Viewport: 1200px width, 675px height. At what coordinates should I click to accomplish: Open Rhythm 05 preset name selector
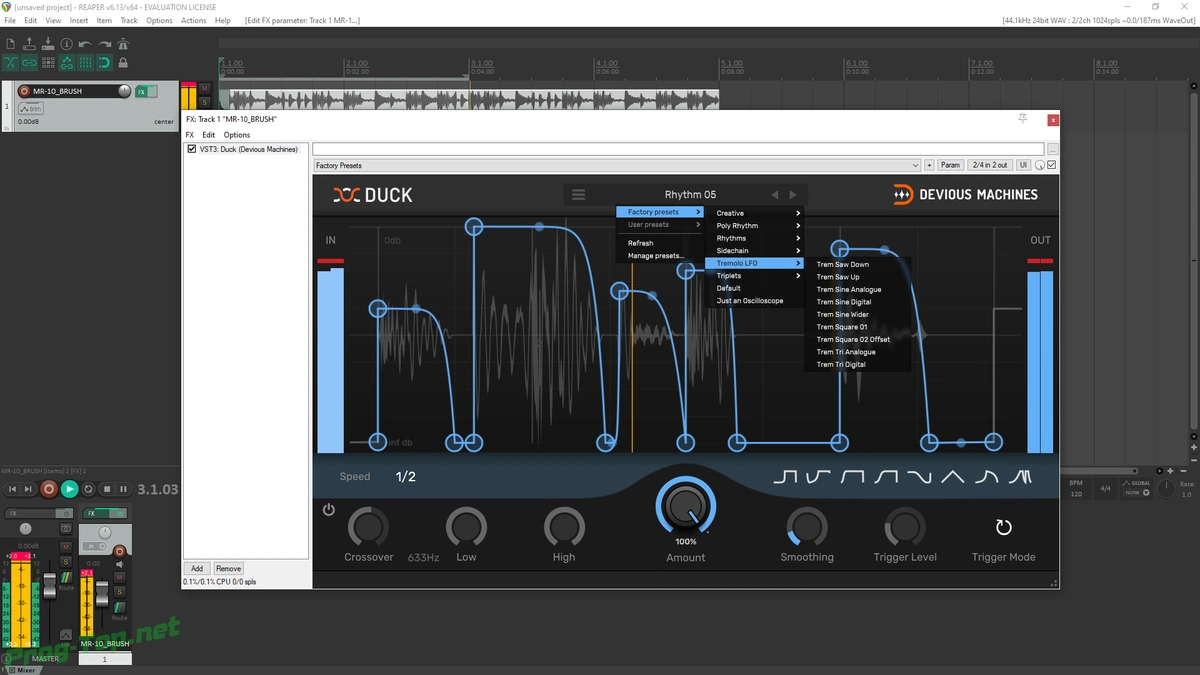pyautogui.click(x=690, y=195)
